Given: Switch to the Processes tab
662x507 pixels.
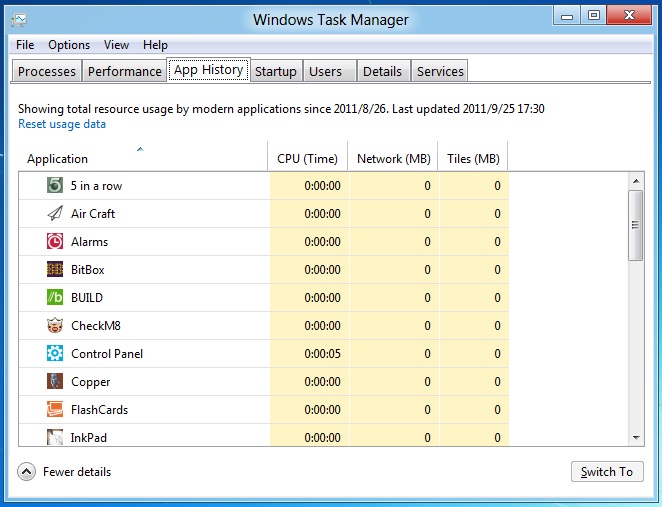Looking at the screenshot, I should coord(47,71).
